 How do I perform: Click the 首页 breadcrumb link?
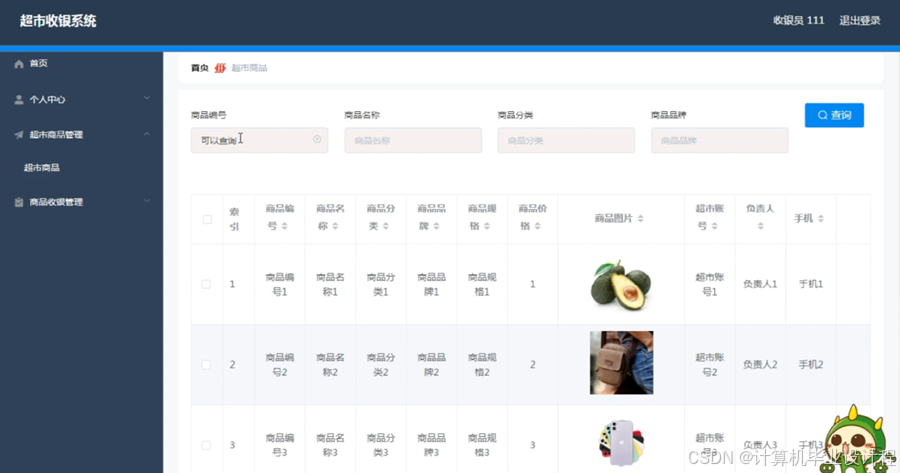point(200,68)
